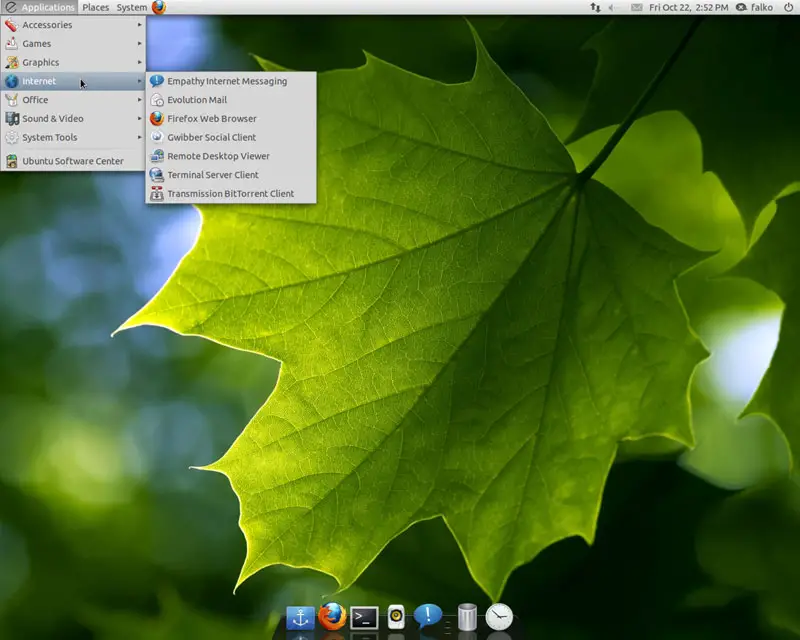Expand the Sound & Video submenu
The height and width of the screenshot is (640, 800).
pyautogui.click(x=73, y=118)
